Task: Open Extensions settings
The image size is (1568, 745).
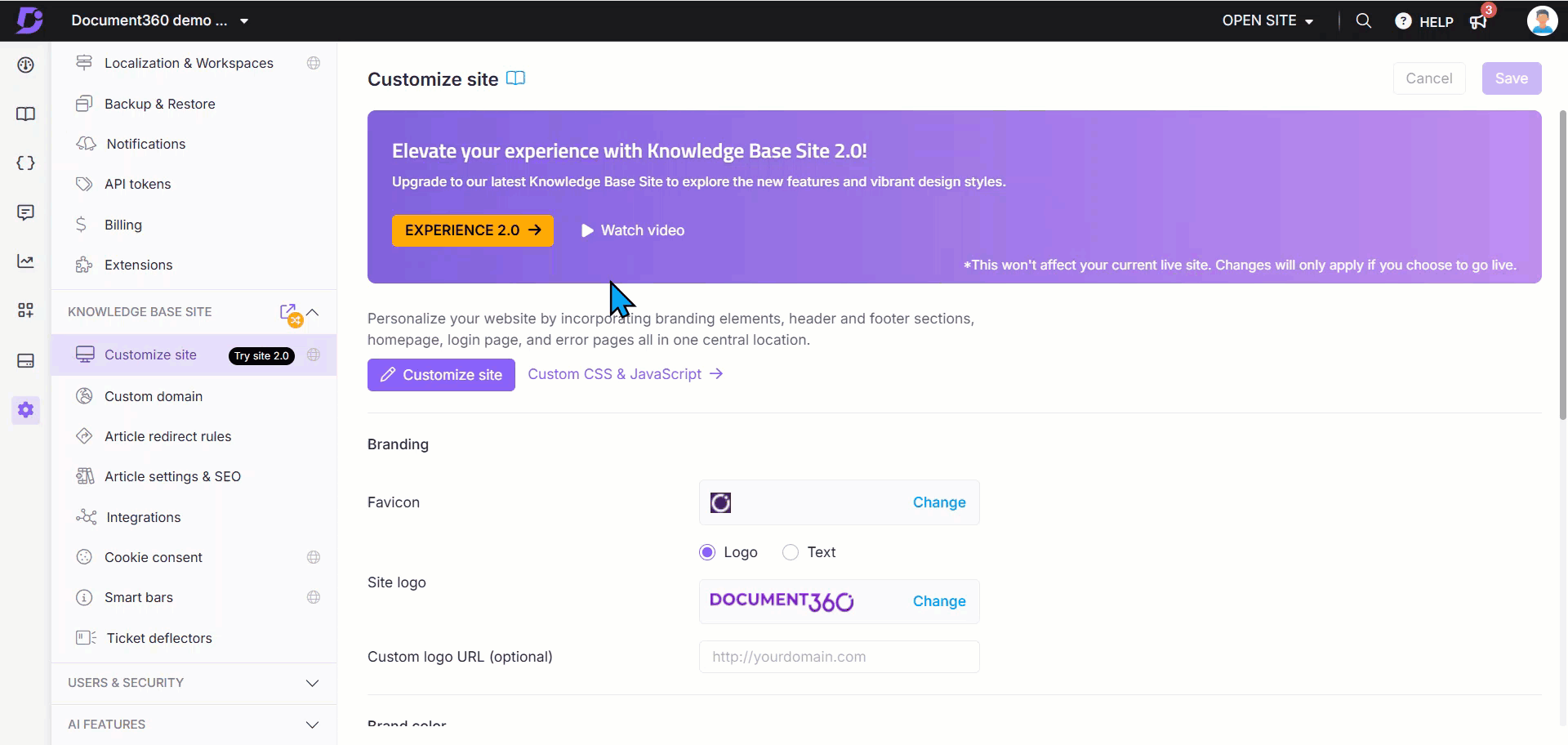Action: pyautogui.click(x=138, y=265)
